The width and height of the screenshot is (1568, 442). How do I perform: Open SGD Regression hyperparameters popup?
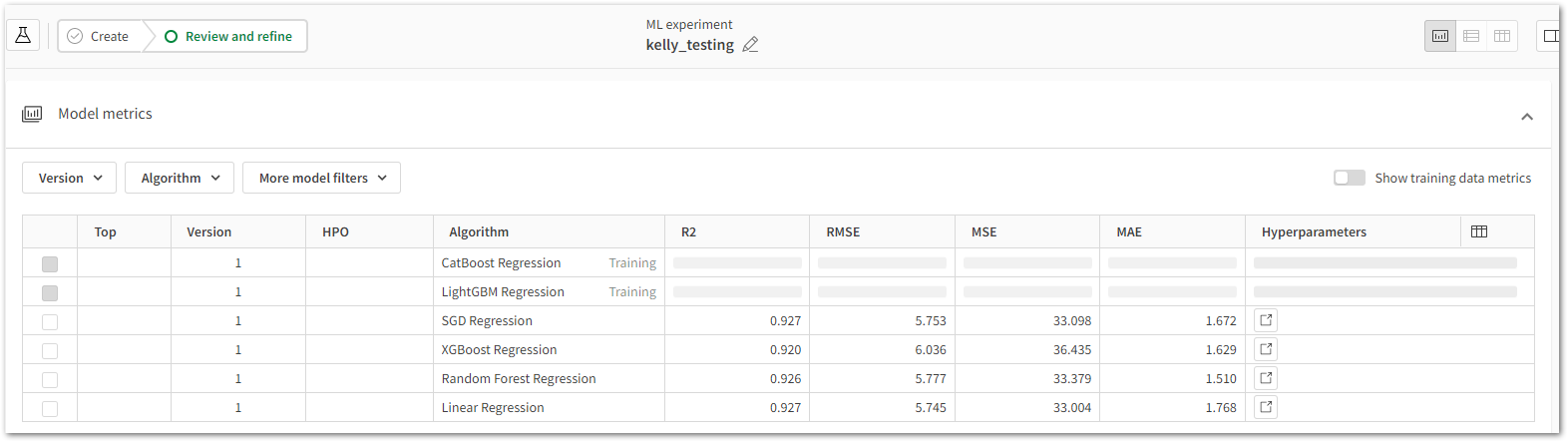(x=1266, y=320)
